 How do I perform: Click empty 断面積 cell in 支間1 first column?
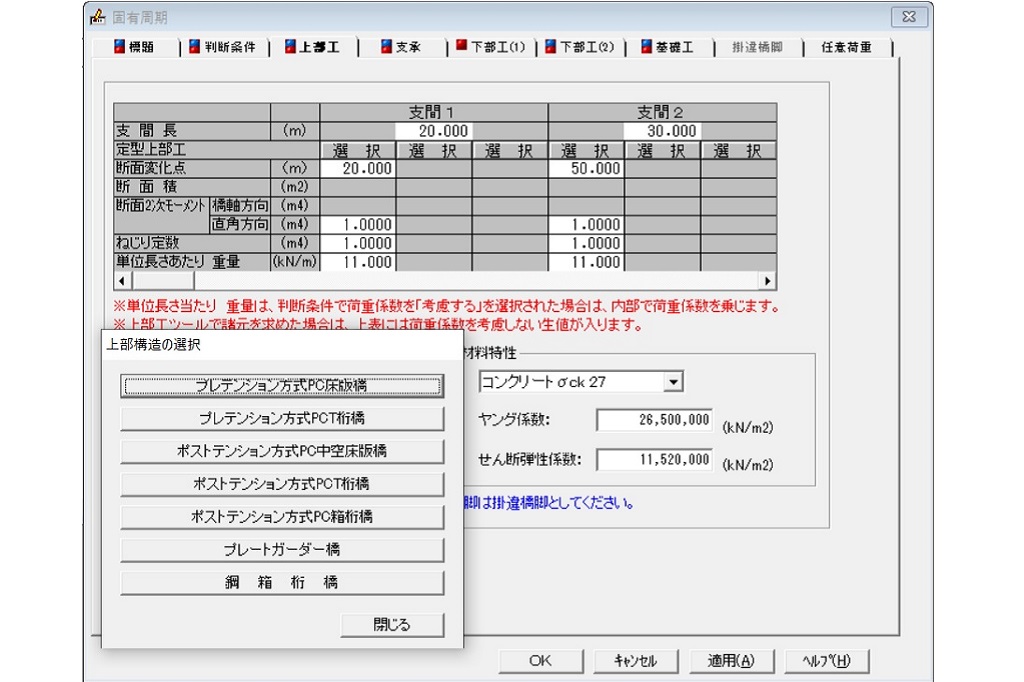tap(358, 187)
